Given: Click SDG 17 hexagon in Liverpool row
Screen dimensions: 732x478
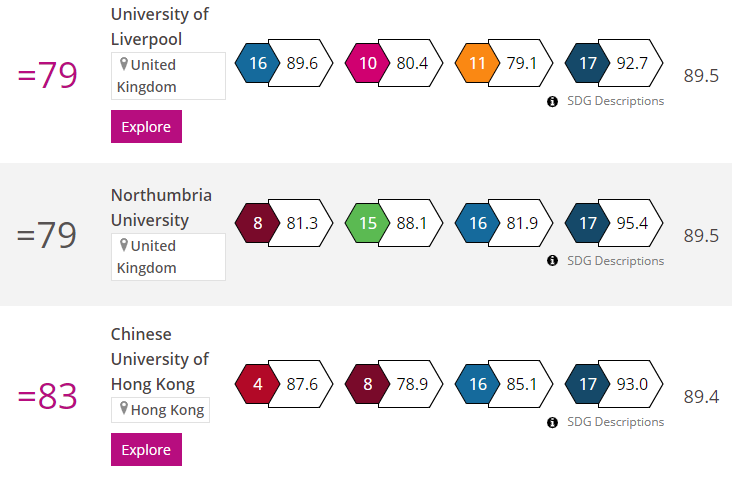Looking at the screenshot, I should coord(587,64).
